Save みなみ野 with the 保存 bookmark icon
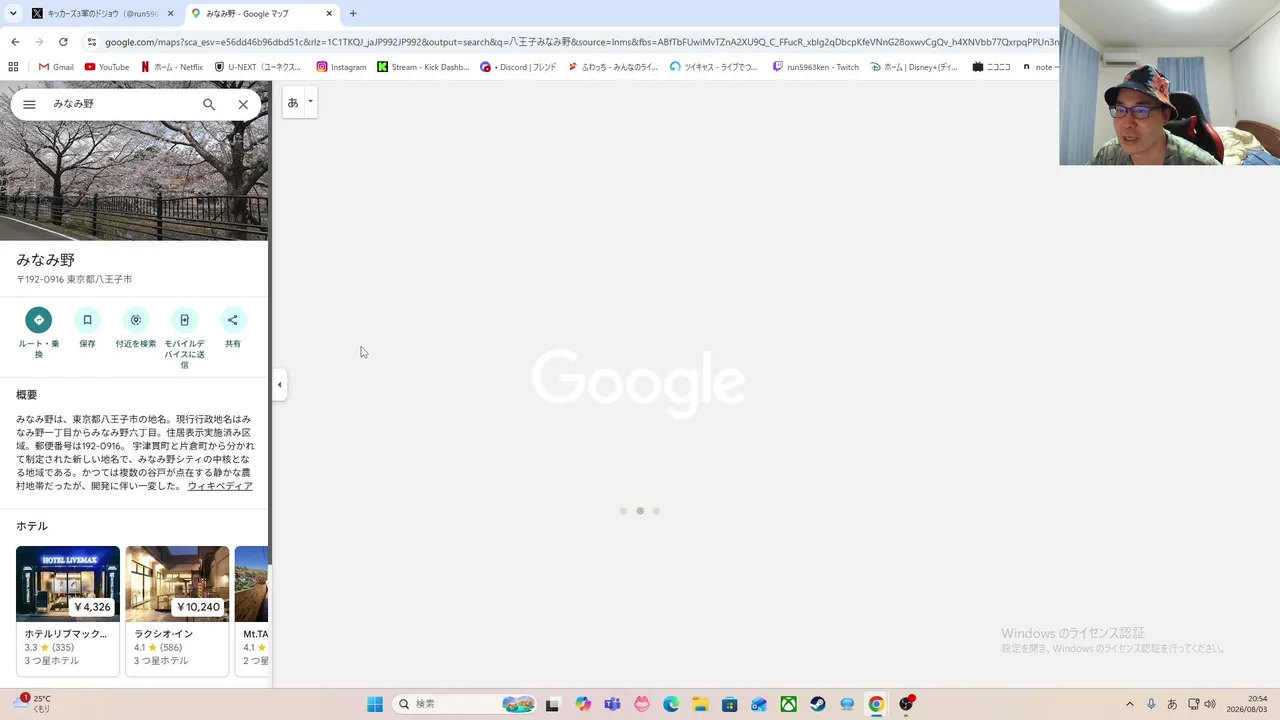The image size is (1280, 720). click(87, 320)
